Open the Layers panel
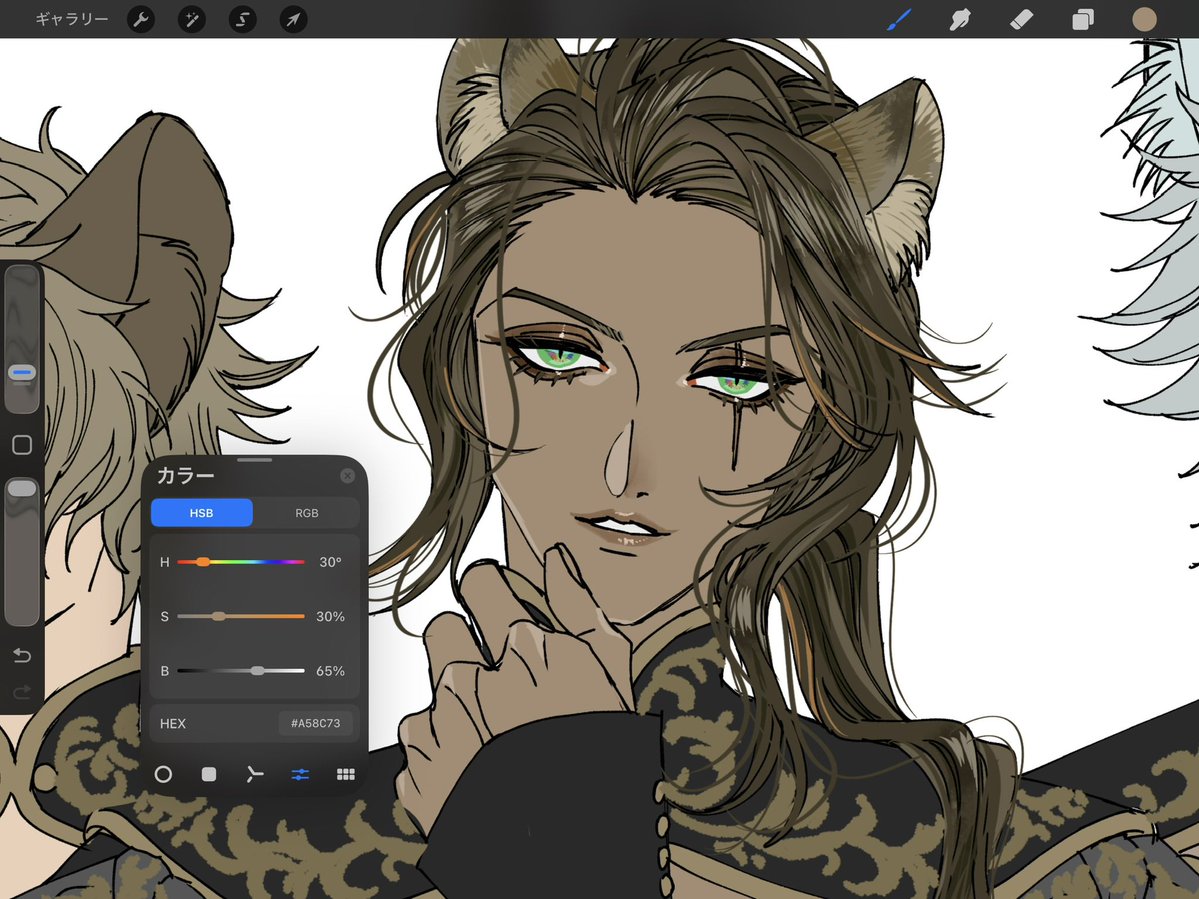Viewport: 1199px width, 899px height. click(1083, 19)
